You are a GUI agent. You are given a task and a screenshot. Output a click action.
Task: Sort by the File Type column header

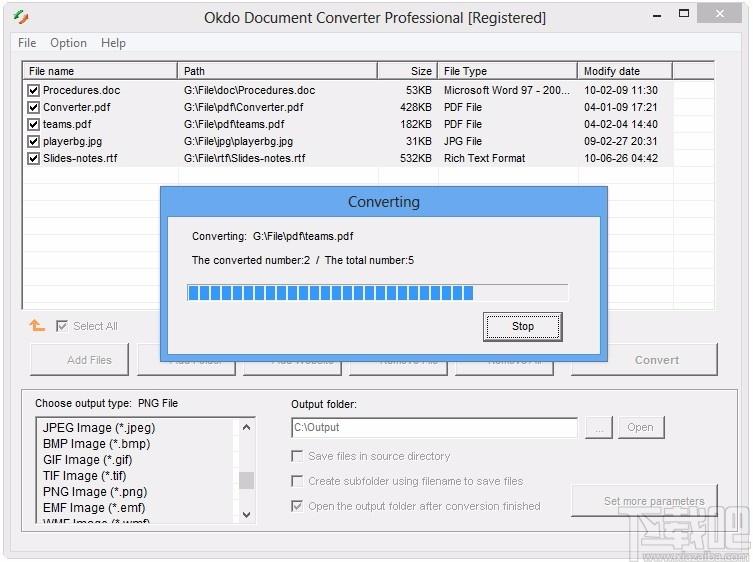[508, 71]
